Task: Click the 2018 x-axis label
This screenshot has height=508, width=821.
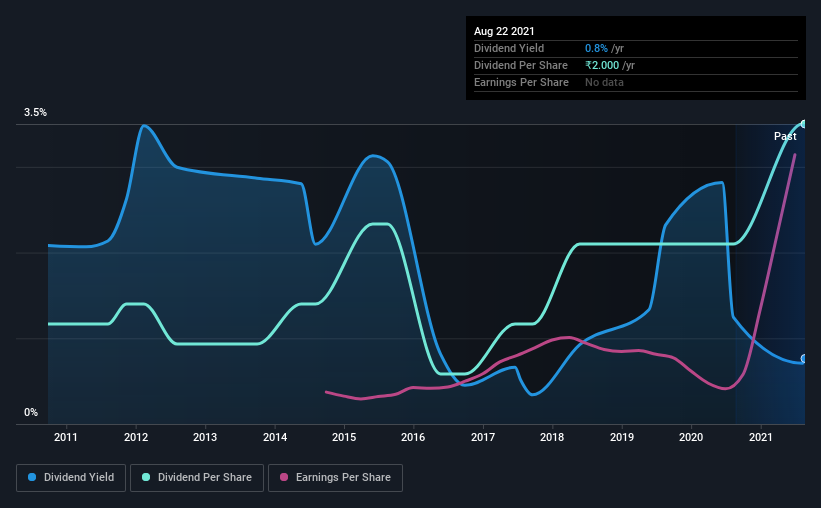Action: tap(552, 437)
